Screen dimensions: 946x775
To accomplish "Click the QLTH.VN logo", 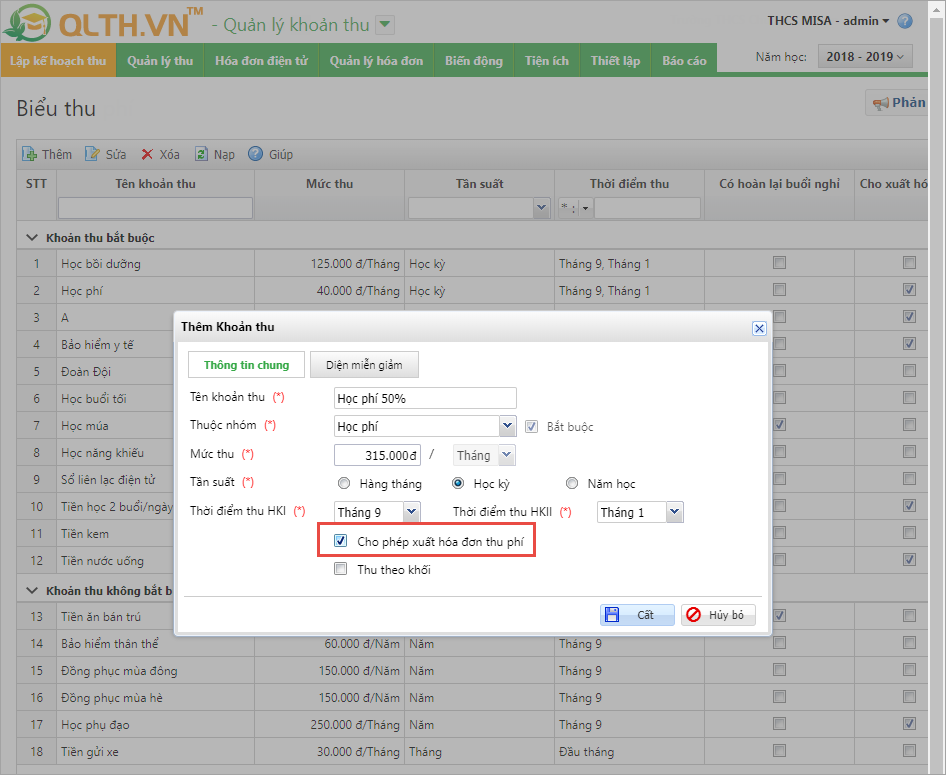I will [x=103, y=22].
